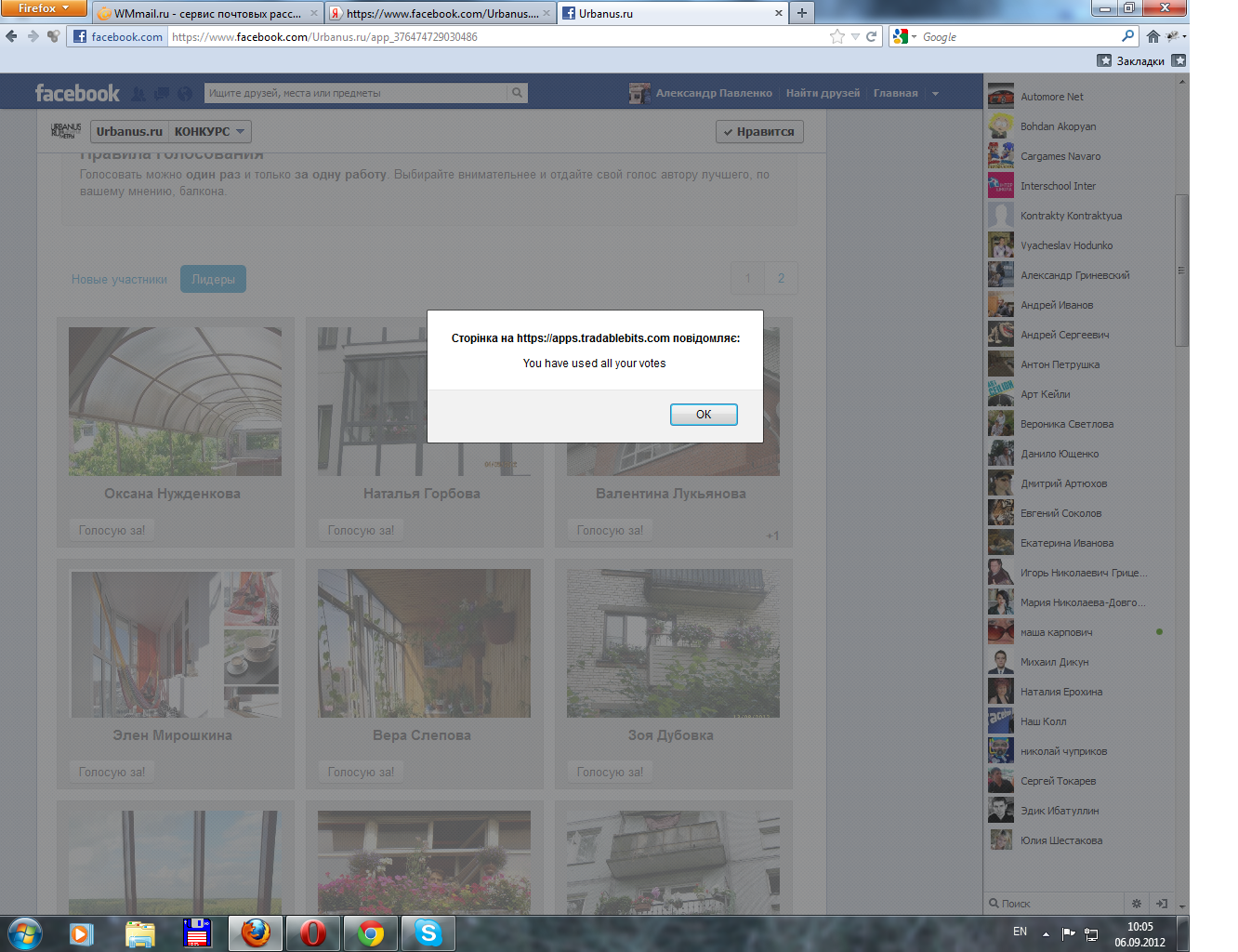Click the chat Поиск search field
1238x952 pixels.
tap(1055, 904)
